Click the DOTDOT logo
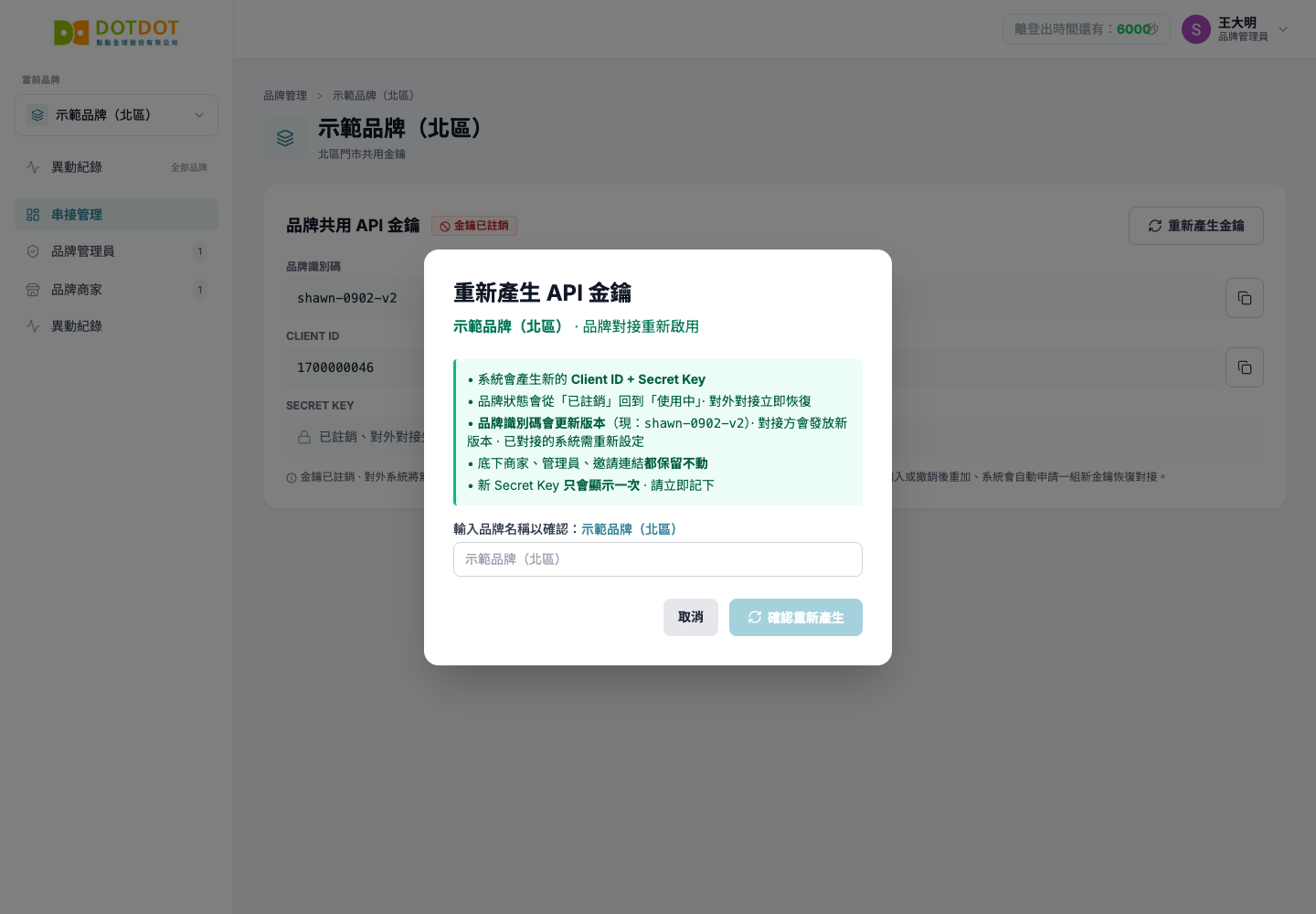Image resolution: width=1316 pixels, height=914 pixels. coord(116,33)
